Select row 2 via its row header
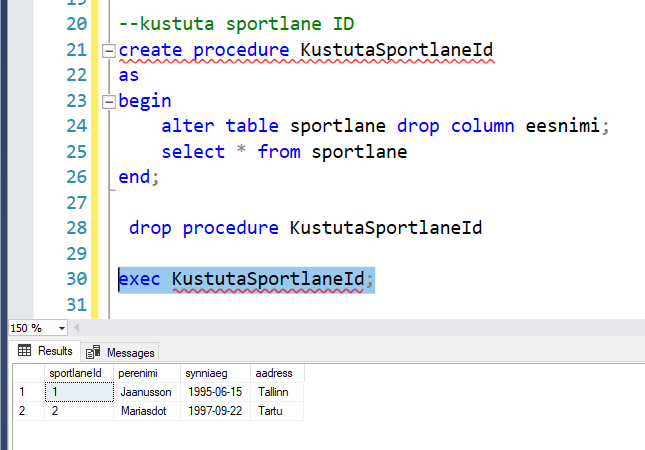Screen dimensions: 645x450 click(x=22, y=411)
